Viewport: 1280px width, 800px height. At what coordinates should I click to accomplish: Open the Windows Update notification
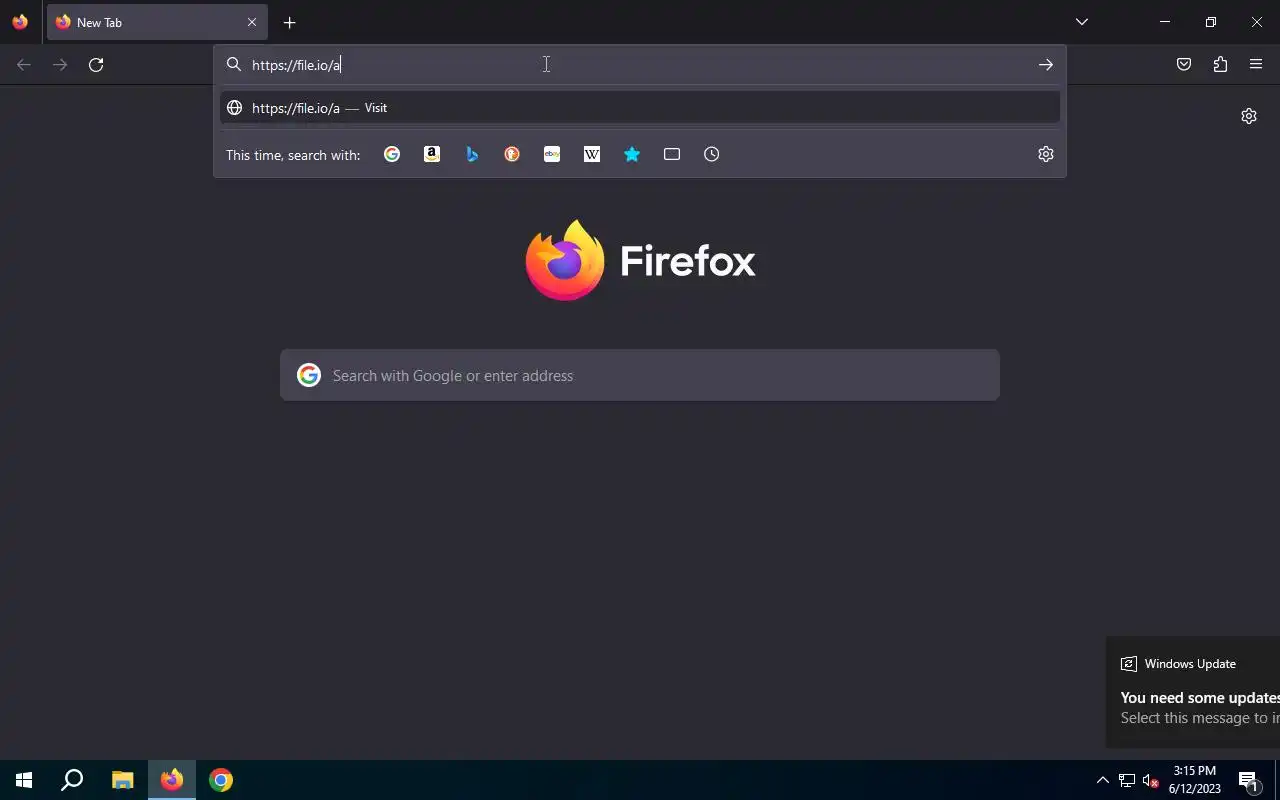(x=1193, y=692)
